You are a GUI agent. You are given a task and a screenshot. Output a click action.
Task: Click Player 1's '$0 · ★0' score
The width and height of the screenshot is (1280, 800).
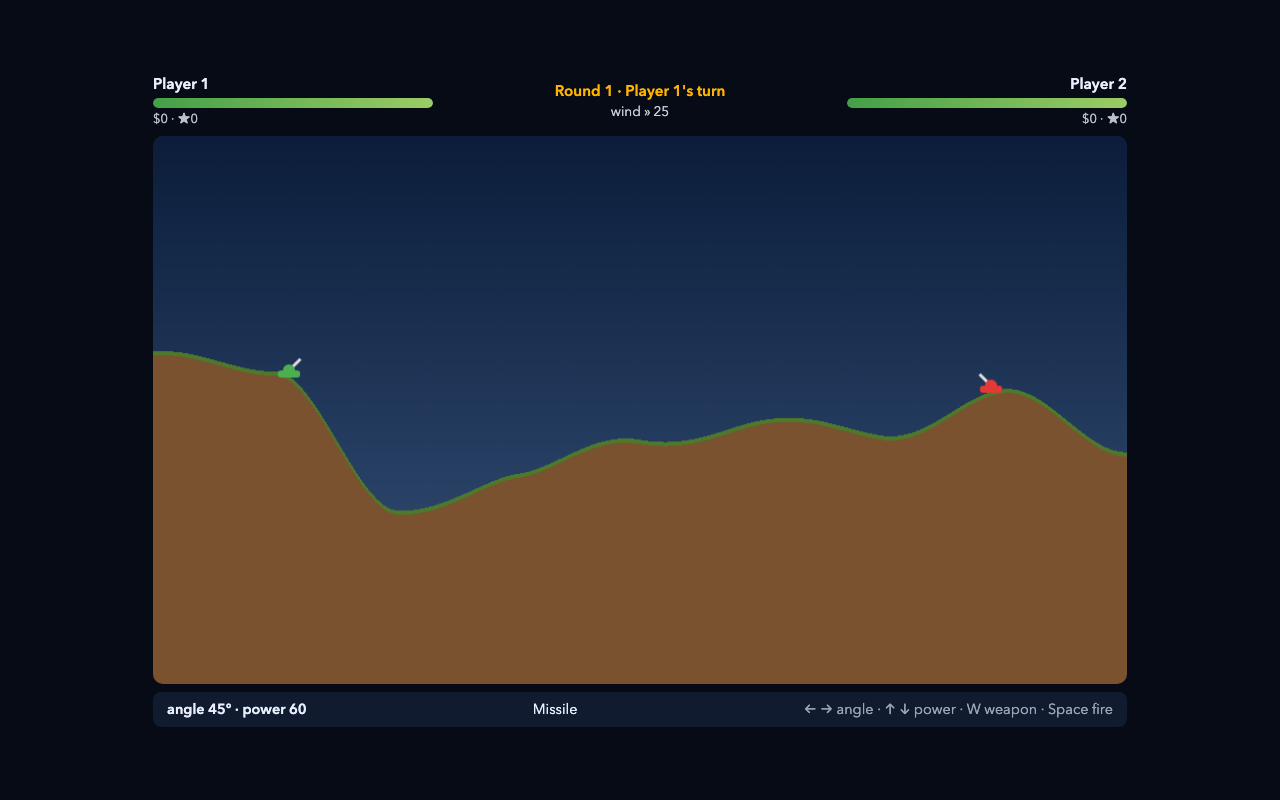[175, 119]
